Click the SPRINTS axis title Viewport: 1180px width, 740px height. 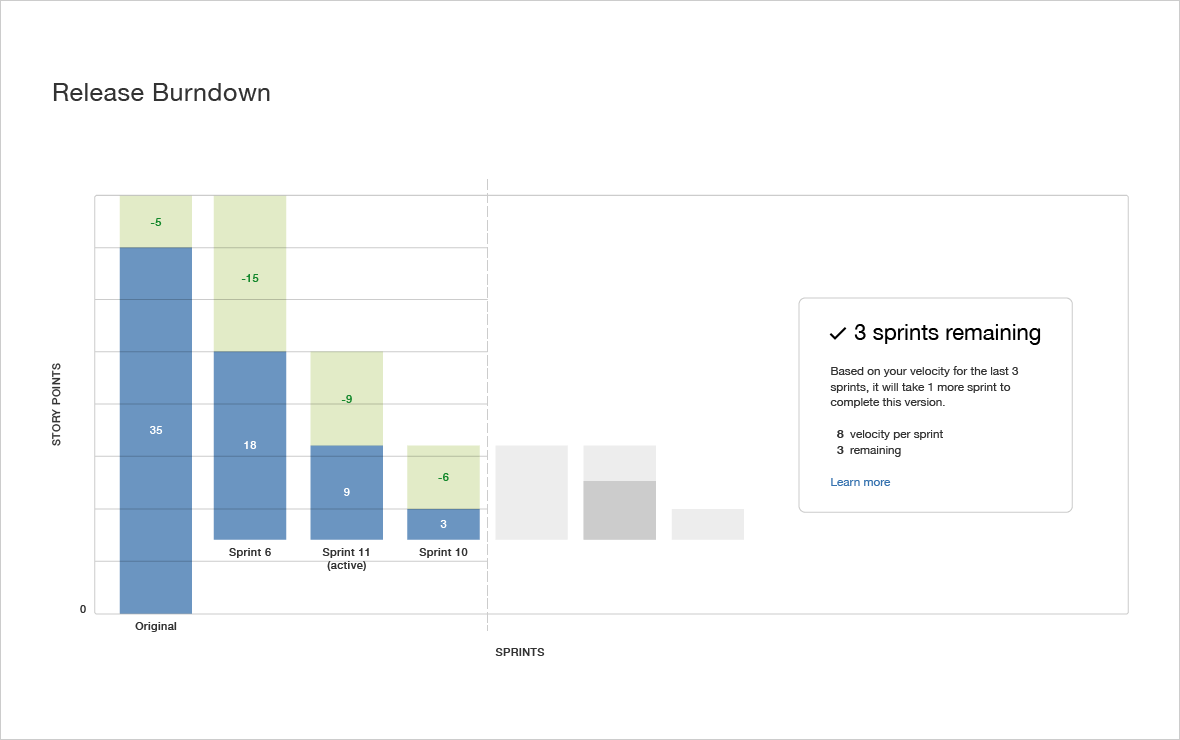[519, 652]
